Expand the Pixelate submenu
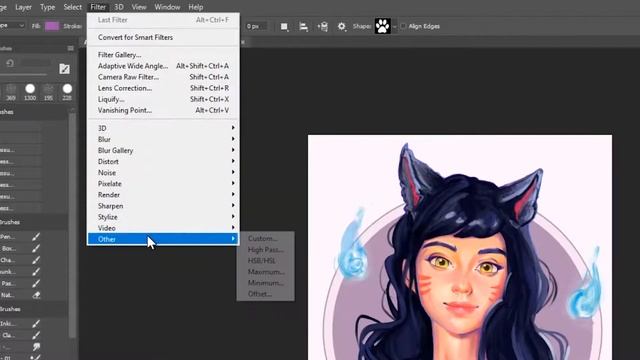640x360 pixels. 163,184
